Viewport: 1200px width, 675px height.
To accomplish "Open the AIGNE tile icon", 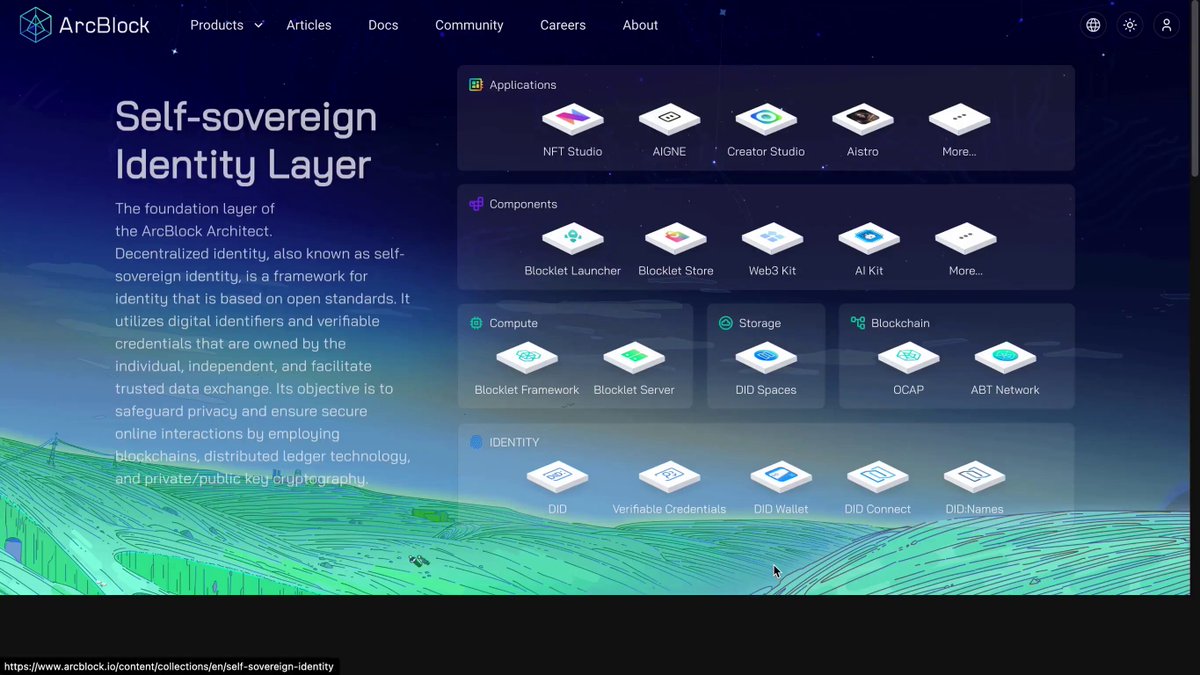I will coord(669,119).
